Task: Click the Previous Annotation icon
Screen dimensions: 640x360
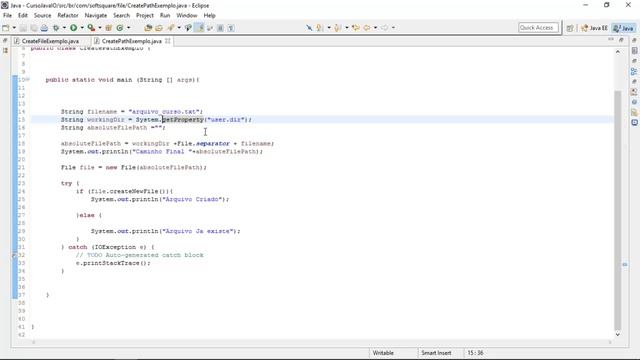Action: coord(337,27)
